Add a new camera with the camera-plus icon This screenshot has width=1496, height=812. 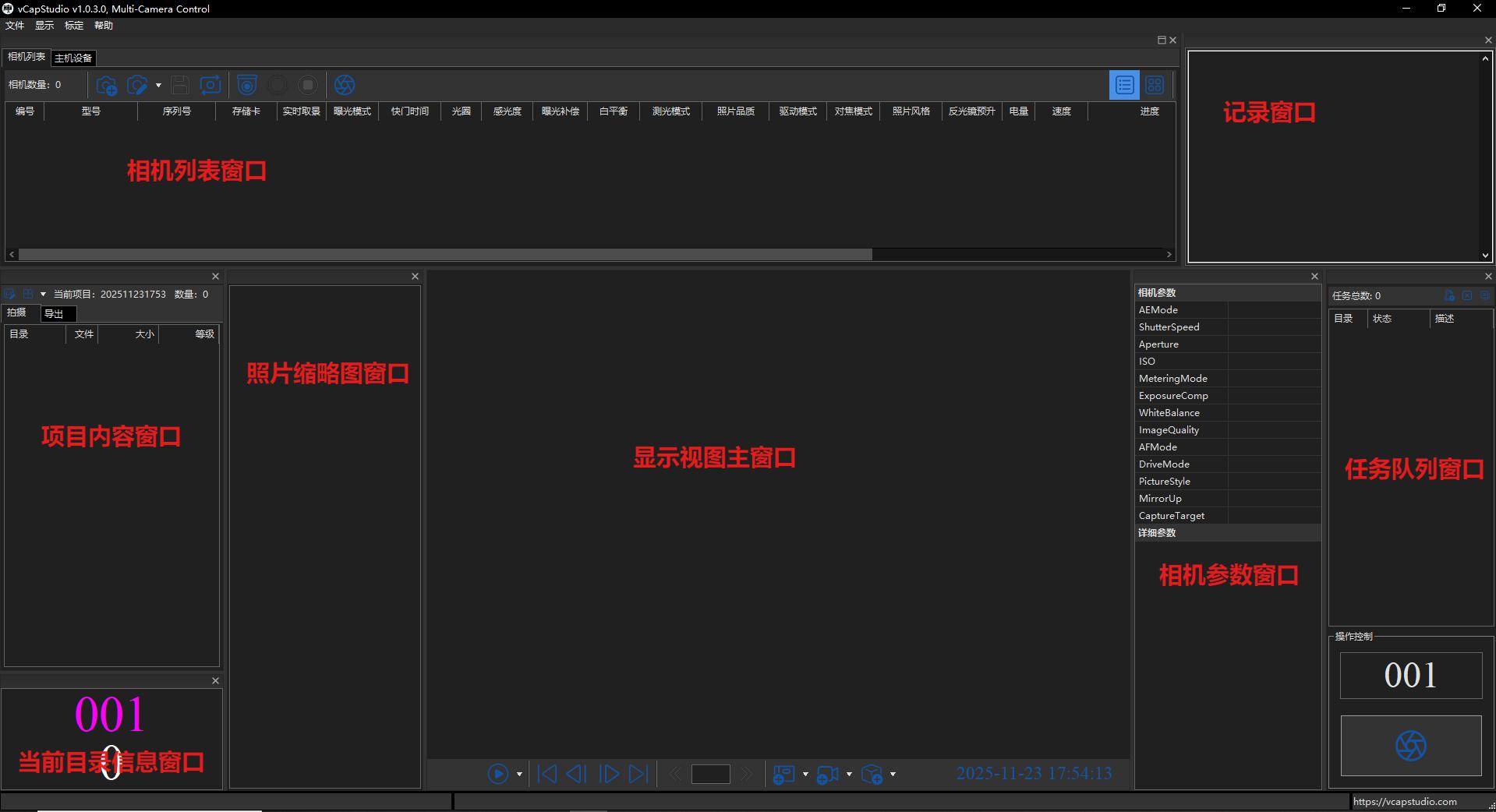(106, 85)
